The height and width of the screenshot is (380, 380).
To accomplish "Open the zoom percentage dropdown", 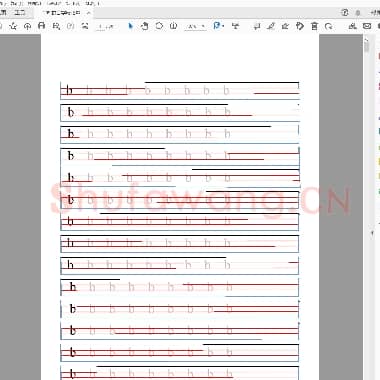I will pyautogui.click(x=196, y=26).
